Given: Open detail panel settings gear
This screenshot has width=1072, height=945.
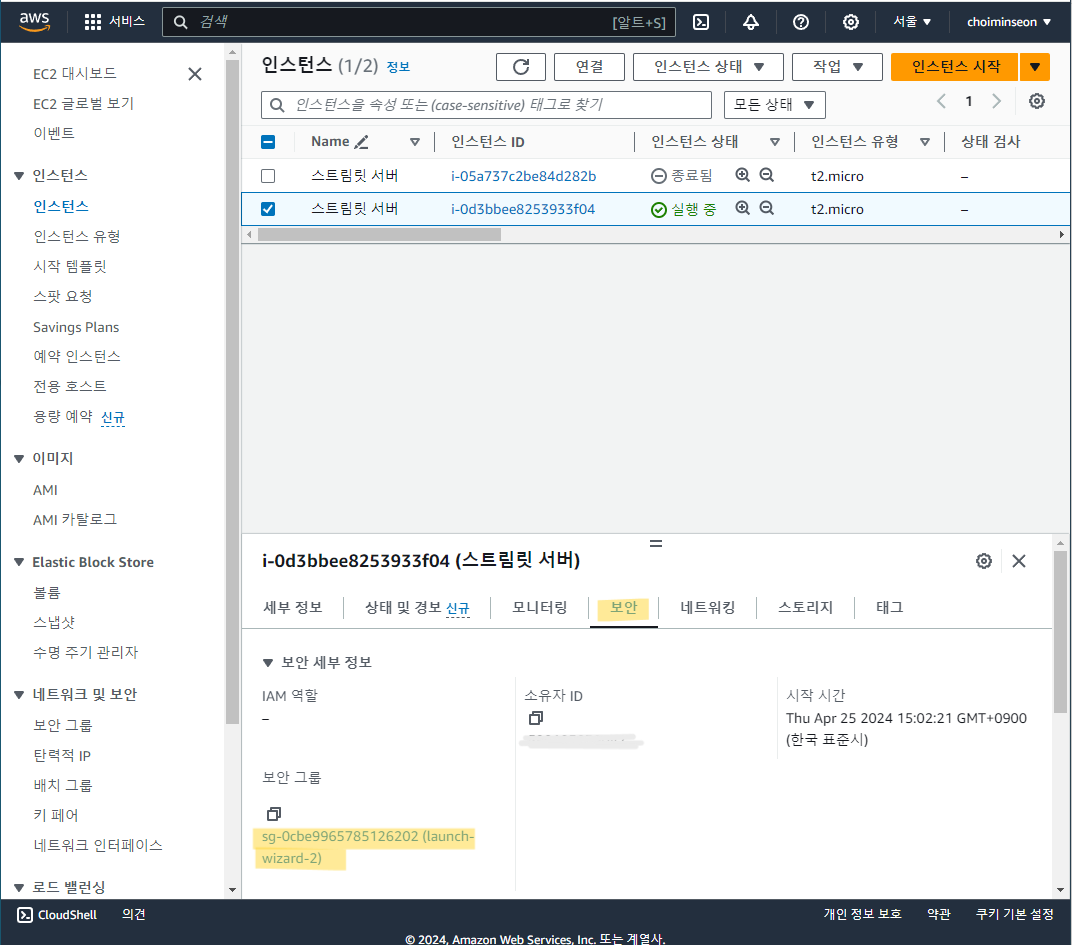Looking at the screenshot, I should click(x=984, y=561).
